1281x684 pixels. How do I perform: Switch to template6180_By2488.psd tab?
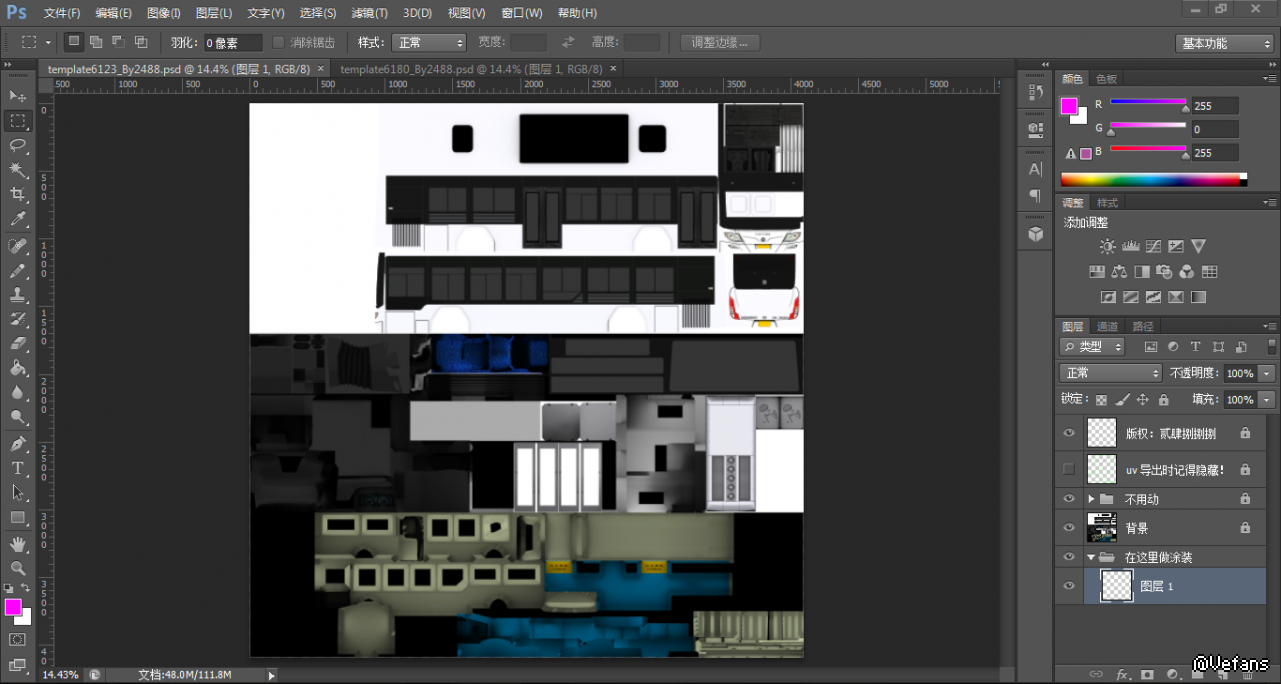[471, 69]
